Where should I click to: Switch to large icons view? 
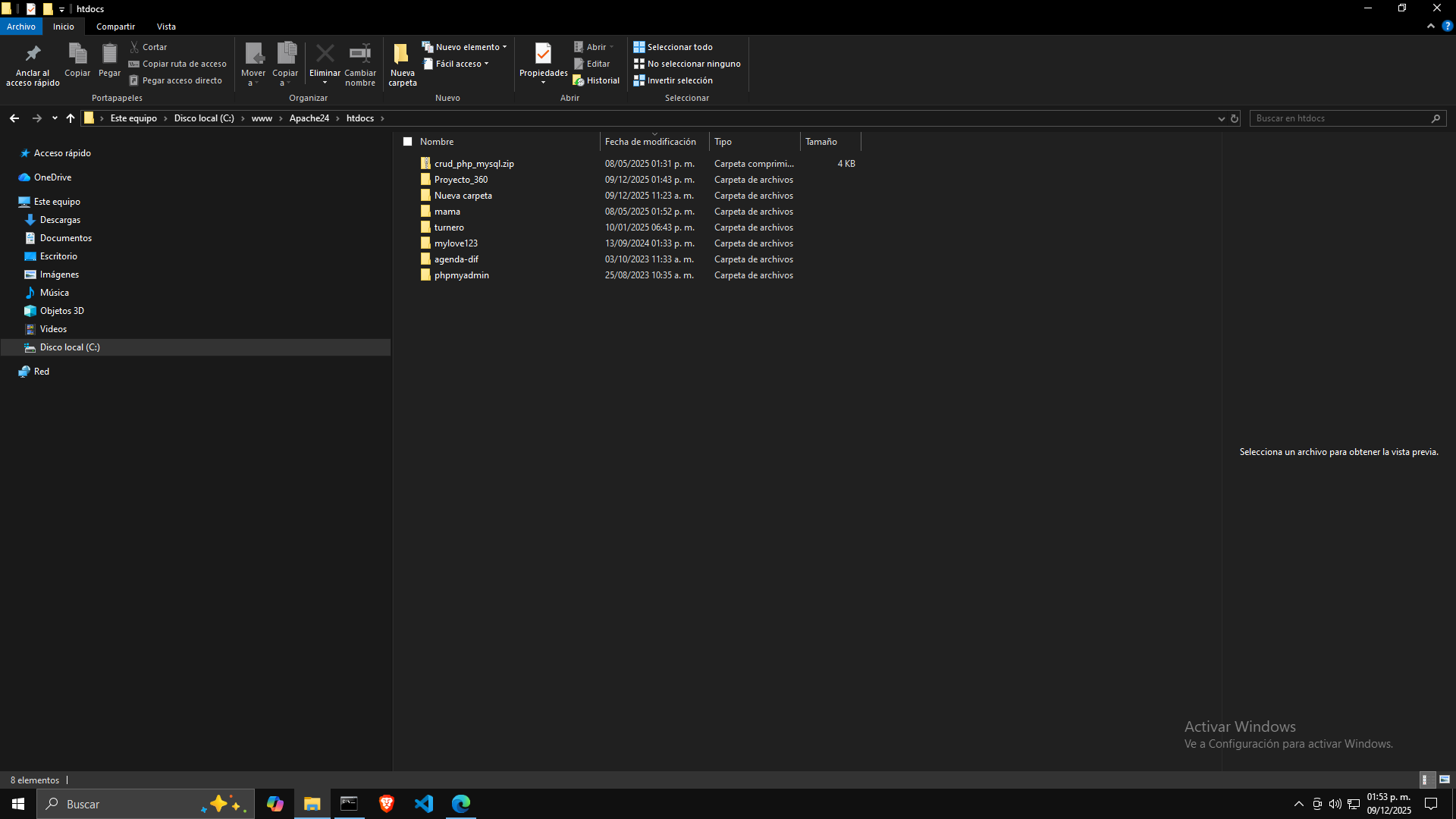(x=1445, y=780)
